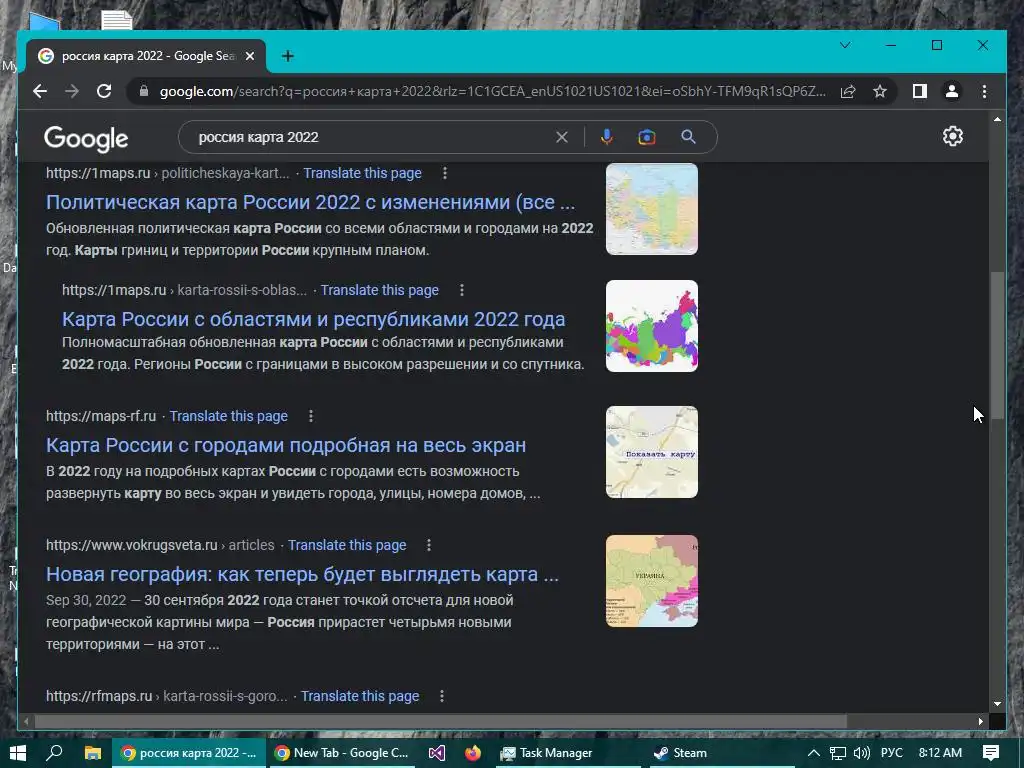Click the scroll up arrow of the page
Screen dimensions: 1024x768
pos(997,120)
